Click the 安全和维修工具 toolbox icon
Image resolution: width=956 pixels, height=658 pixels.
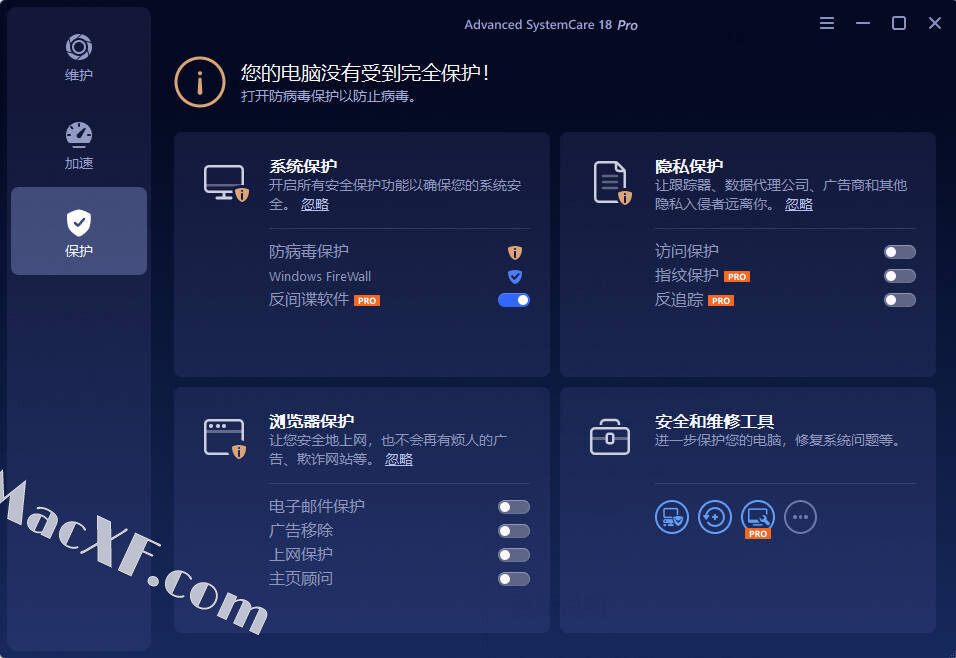pos(610,437)
